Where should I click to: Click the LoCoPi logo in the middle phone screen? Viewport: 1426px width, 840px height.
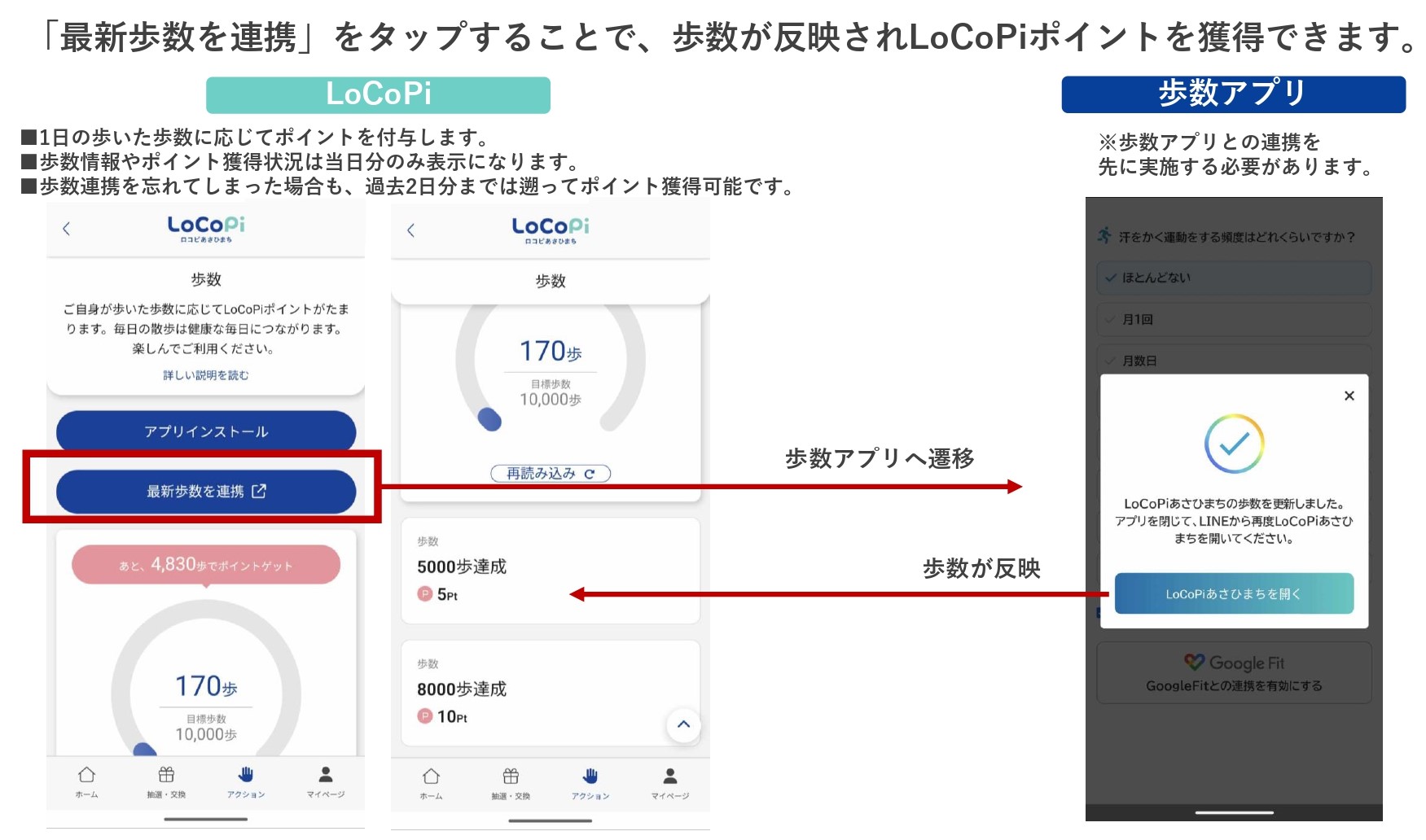point(551,230)
